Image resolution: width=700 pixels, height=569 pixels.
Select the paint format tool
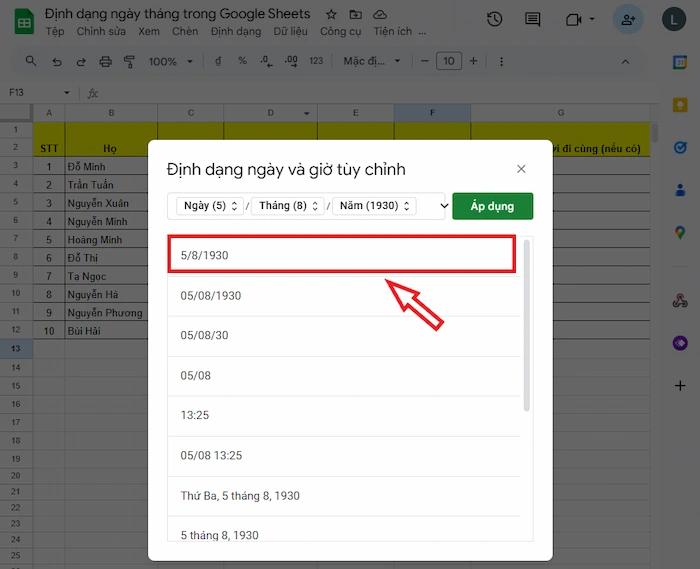129,62
